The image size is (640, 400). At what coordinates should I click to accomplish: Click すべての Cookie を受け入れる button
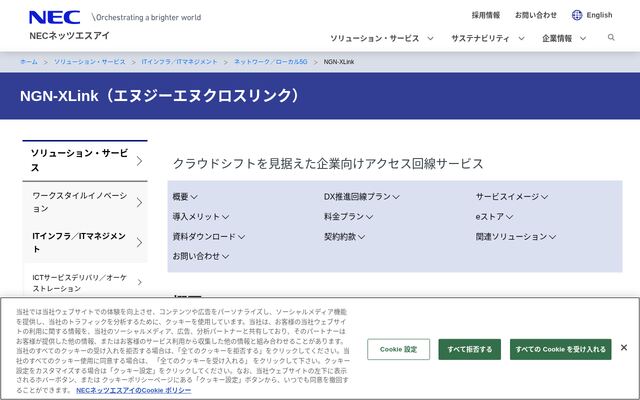point(561,349)
